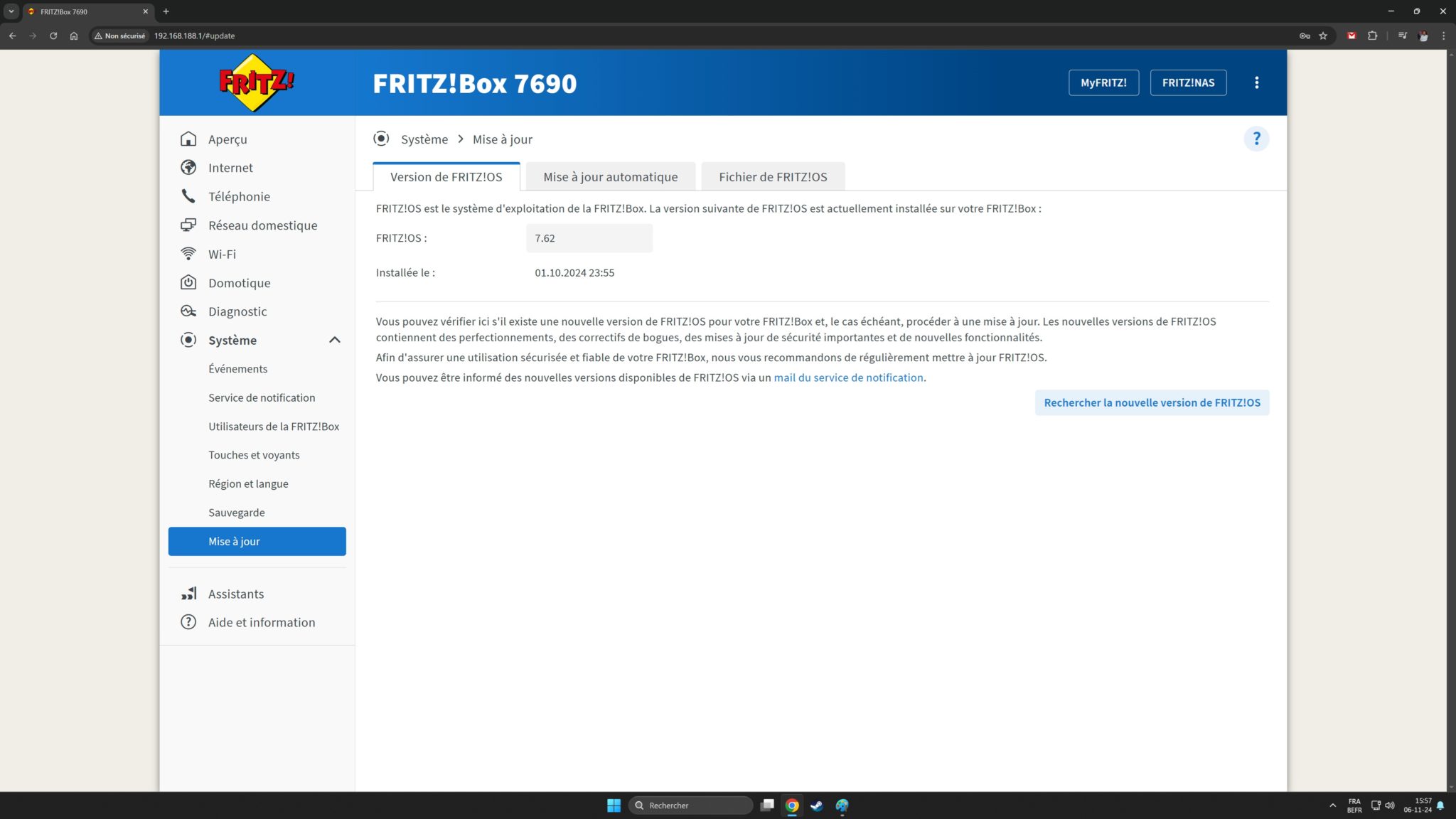1456x819 pixels.
Task: Click browser address bar URL
Action: click(x=194, y=36)
